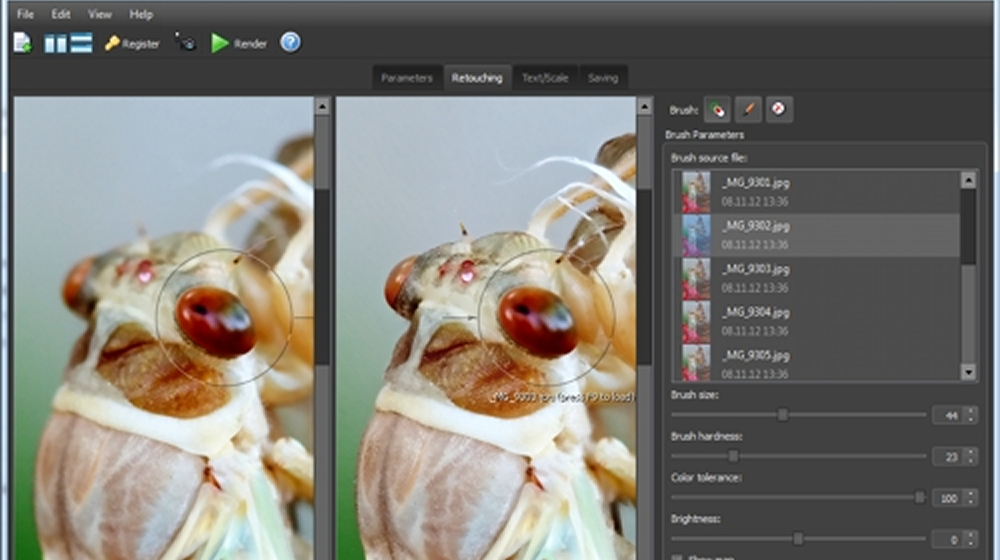Screen dimensions: 1000x560
Task: Click left image pane scroll up arrow
Action: [322, 106]
